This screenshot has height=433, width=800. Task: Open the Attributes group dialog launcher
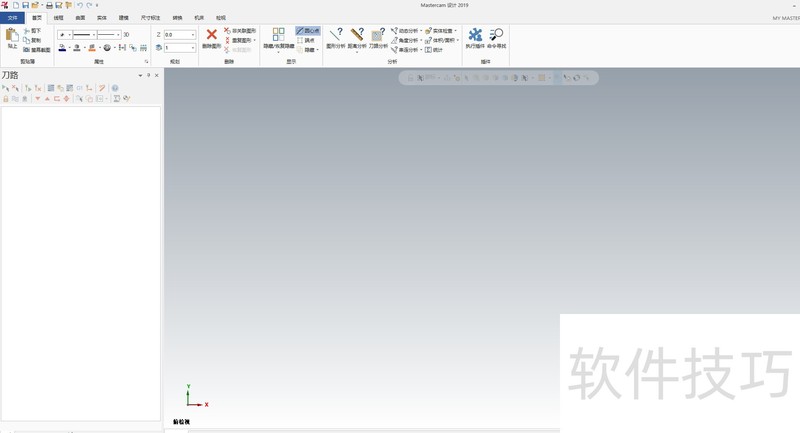pyautogui.click(x=147, y=62)
